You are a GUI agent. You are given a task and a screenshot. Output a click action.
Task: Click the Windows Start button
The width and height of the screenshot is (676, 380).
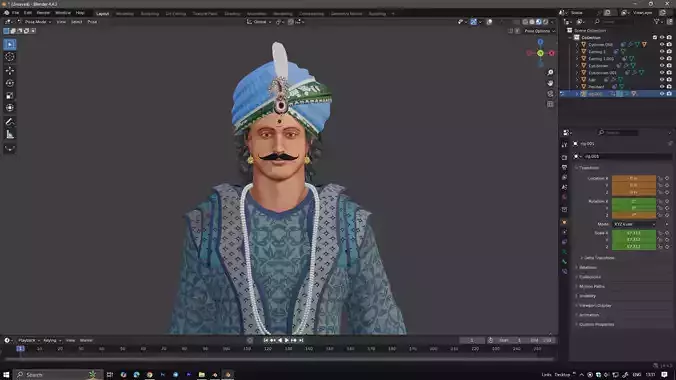6,375
